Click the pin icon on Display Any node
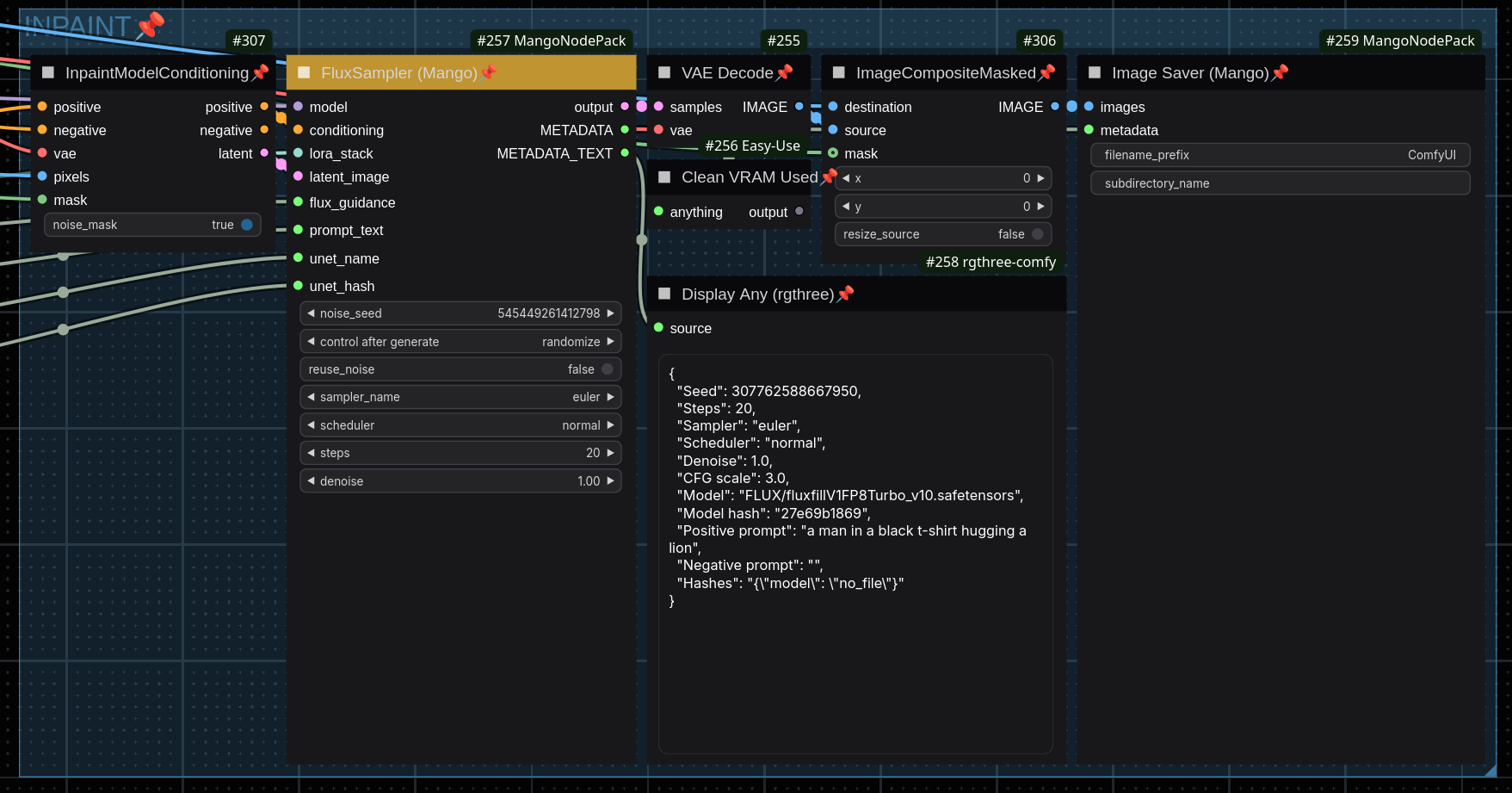Viewport: 1512px width, 793px height. pos(845,294)
